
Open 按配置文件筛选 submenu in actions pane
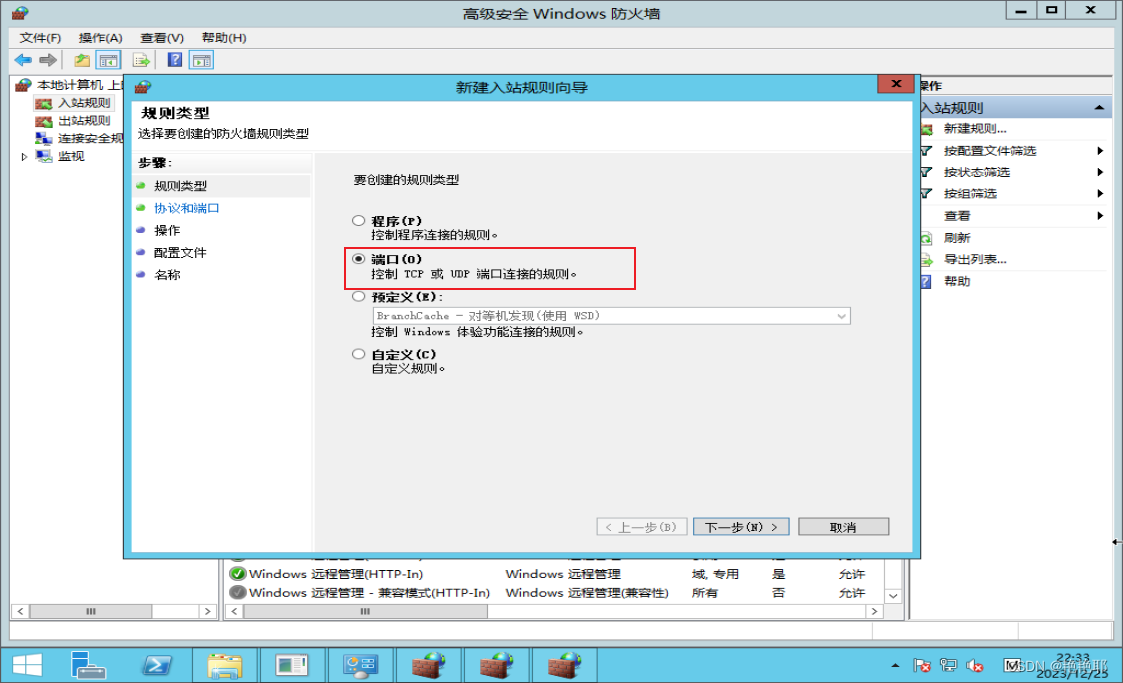pos(990,151)
